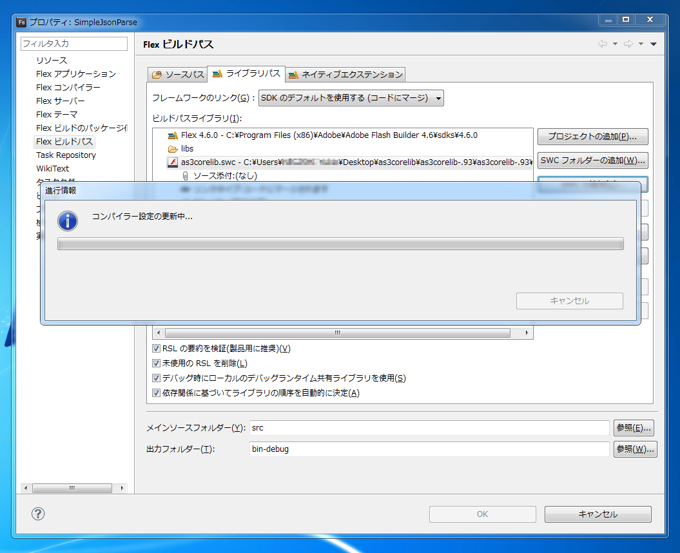Click the as3corelib.swc file icon
Viewport: 680px width, 553px height.
[173, 162]
